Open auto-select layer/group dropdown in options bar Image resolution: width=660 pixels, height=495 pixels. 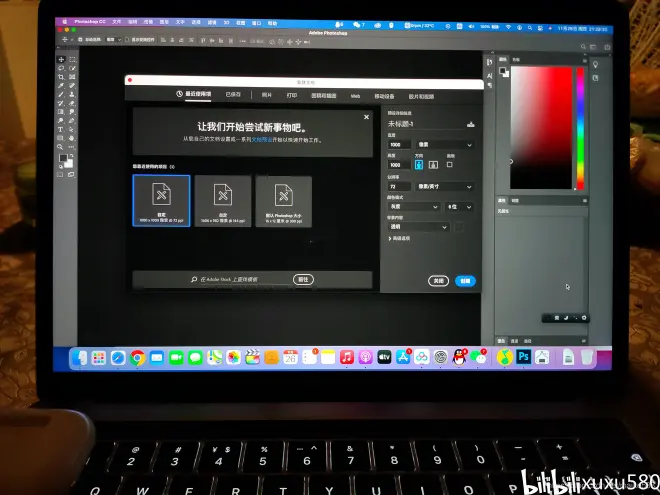(x=114, y=40)
